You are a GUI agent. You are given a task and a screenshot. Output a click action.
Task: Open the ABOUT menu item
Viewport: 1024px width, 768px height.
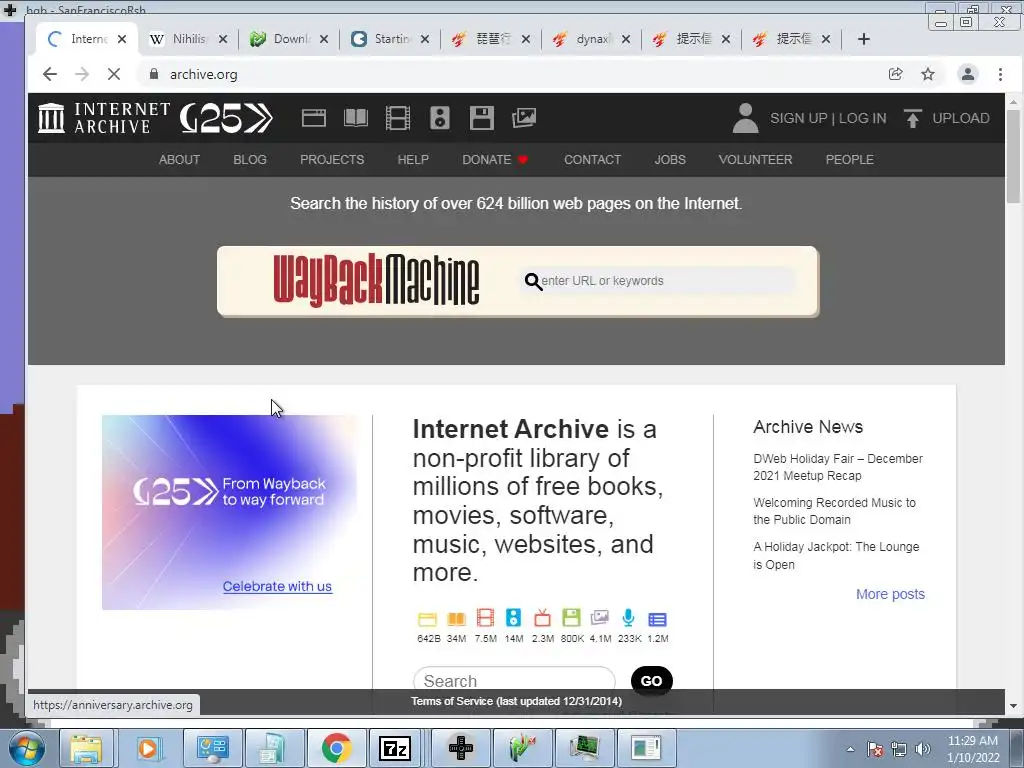(180, 160)
